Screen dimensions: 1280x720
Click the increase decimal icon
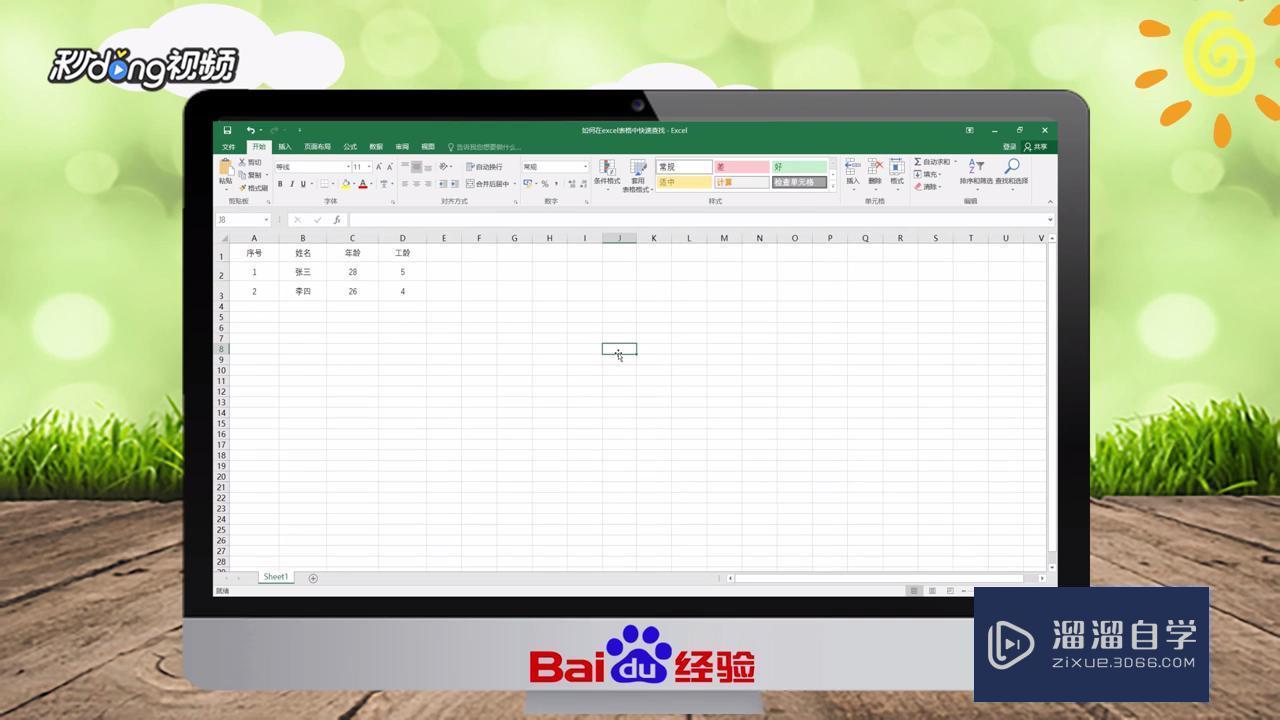point(571,184)
